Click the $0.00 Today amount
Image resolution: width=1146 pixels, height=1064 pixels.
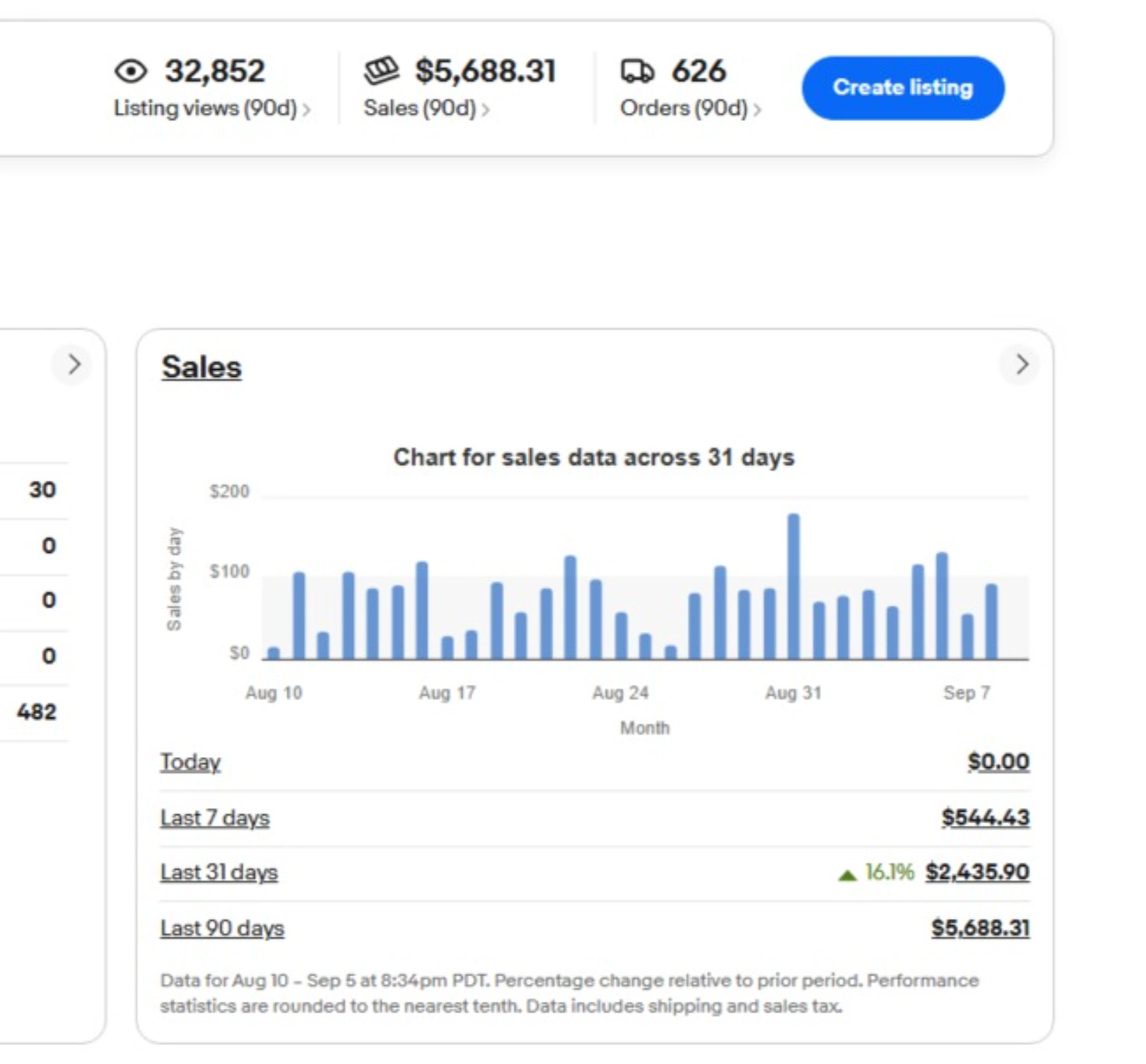click(998, 761)
